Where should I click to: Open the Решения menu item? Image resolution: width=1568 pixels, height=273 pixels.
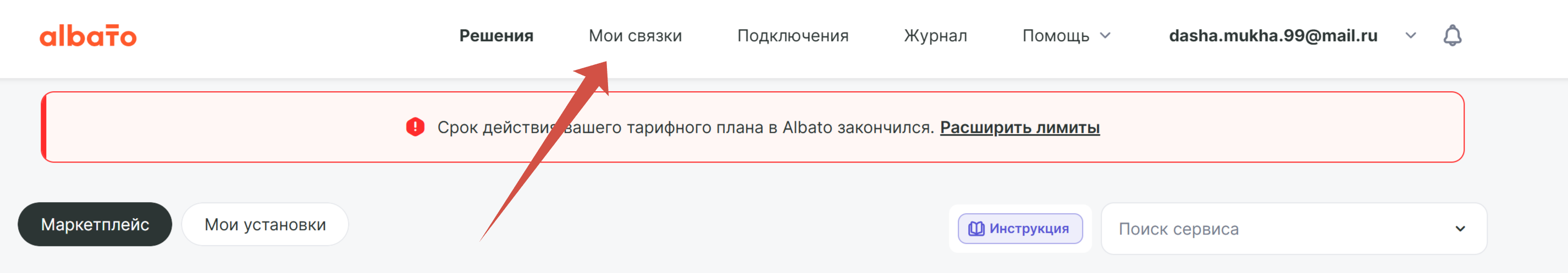pyautogui.click(x=496, y=36)
